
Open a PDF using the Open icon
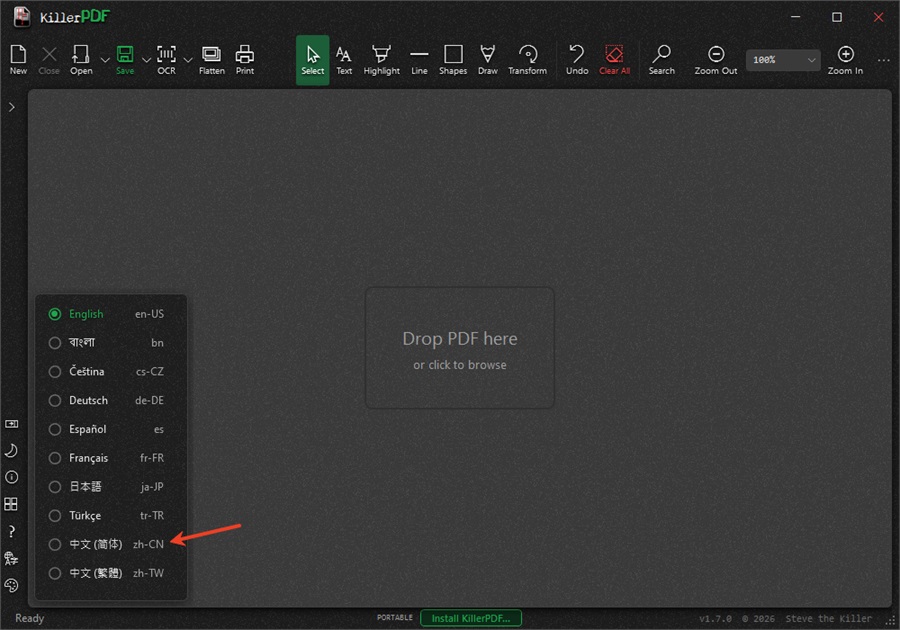(81, 60)
